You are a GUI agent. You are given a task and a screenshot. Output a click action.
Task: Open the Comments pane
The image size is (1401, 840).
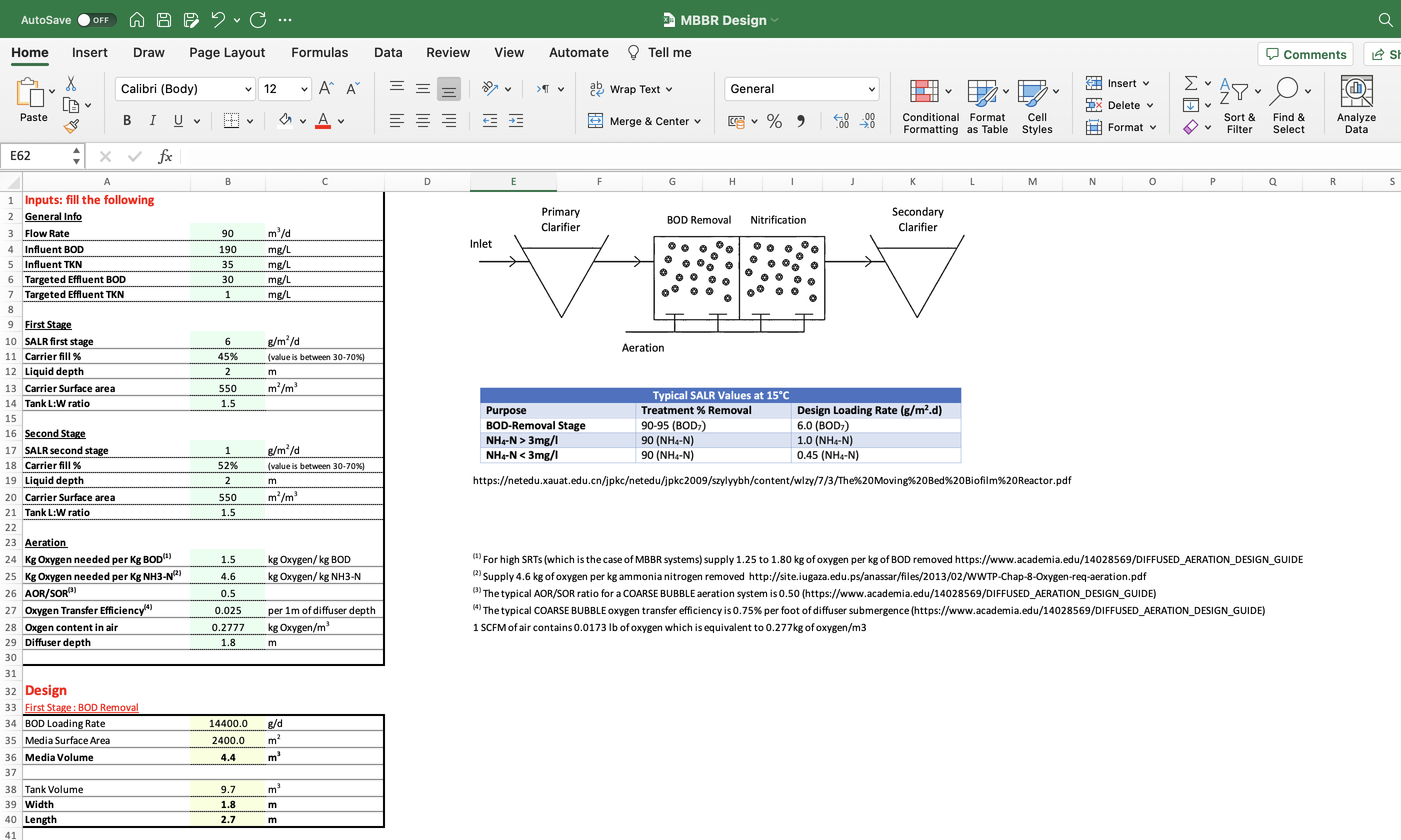click(x=1305, y=54)
